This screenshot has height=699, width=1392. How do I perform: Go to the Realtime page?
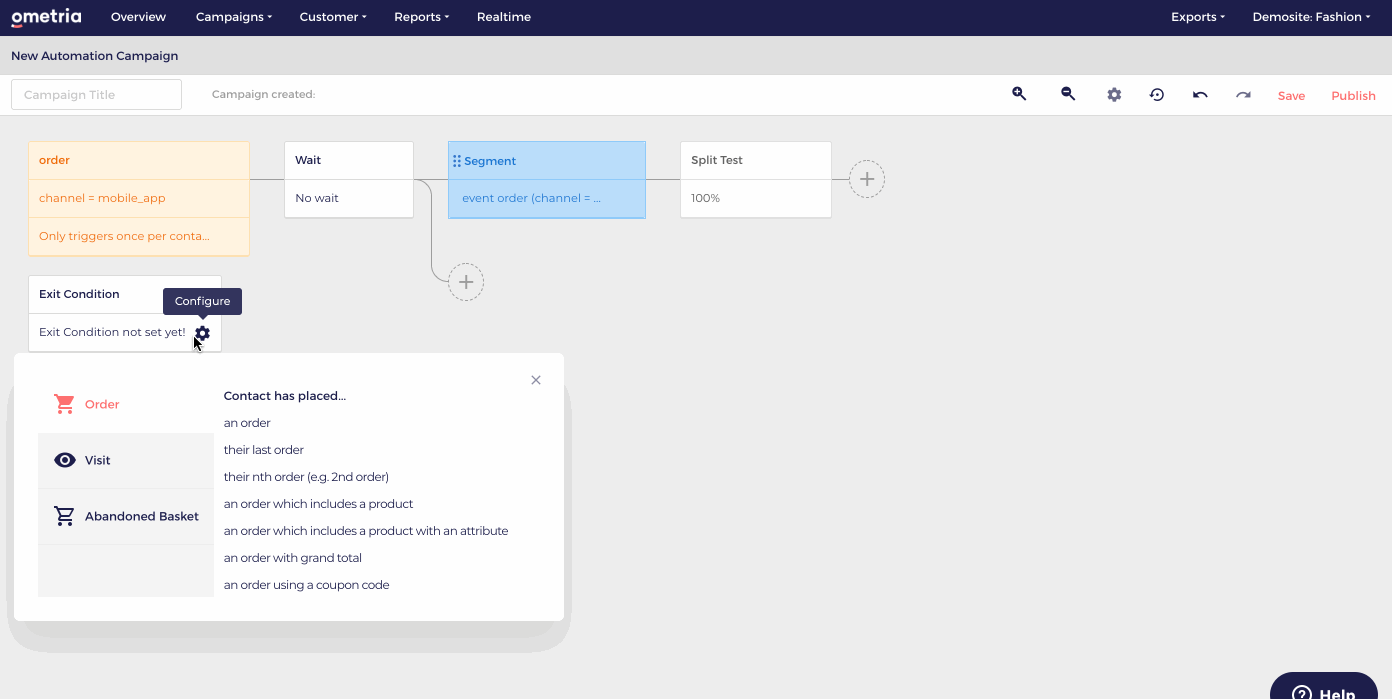coord(504,17)
